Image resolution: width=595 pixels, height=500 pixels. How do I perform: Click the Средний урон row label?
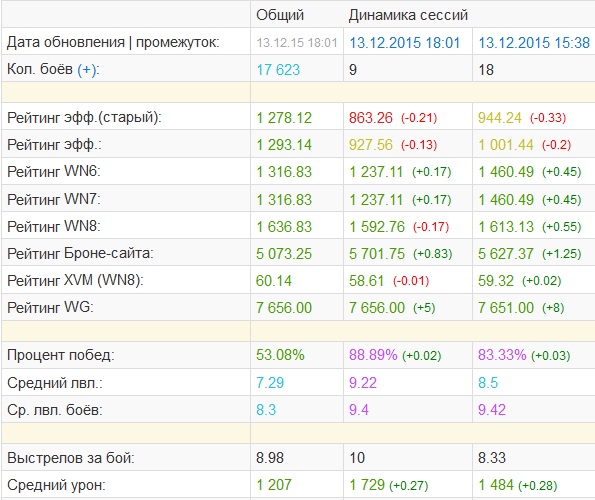(56, 485)
